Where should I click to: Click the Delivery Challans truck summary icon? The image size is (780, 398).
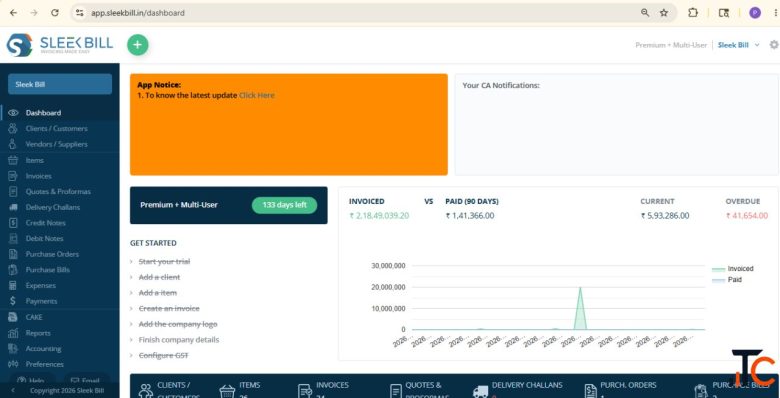481,392
